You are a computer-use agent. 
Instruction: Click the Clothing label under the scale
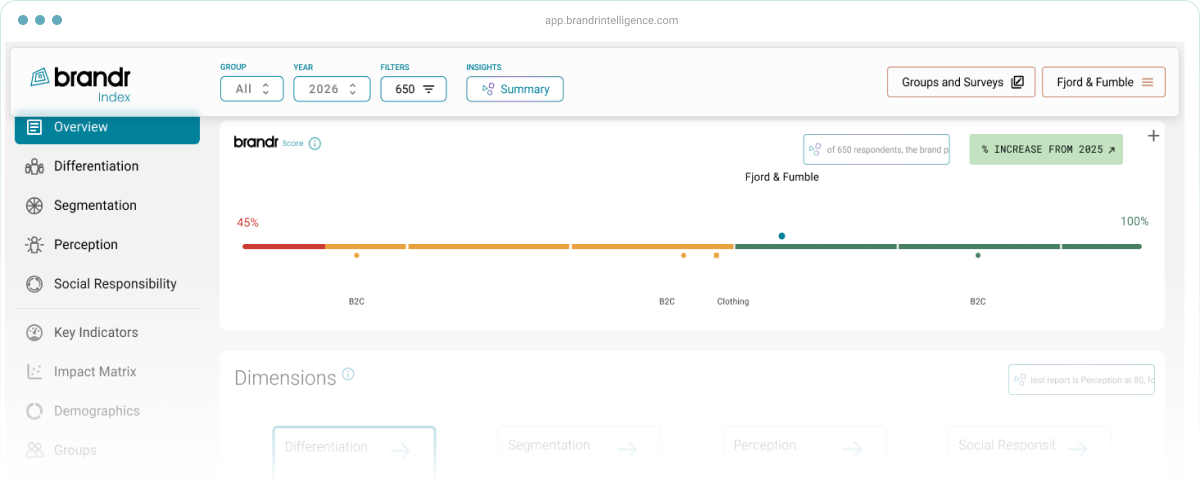coord(733,301)
